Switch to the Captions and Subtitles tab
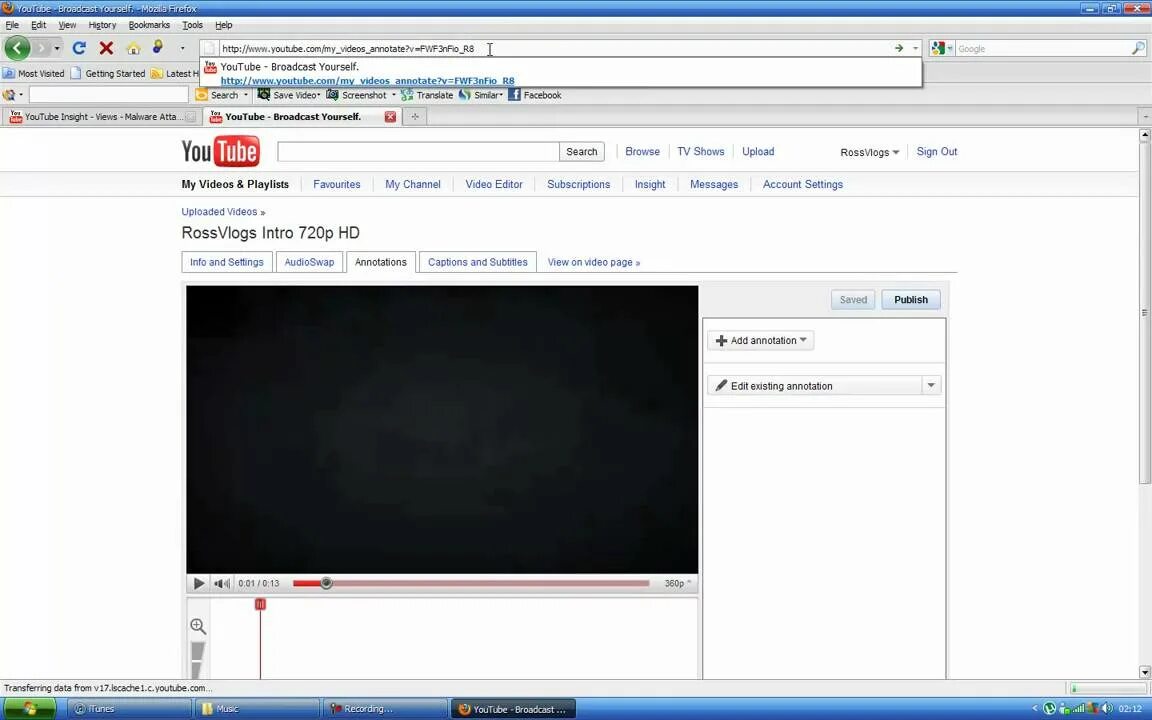 (x=477, y=261)
